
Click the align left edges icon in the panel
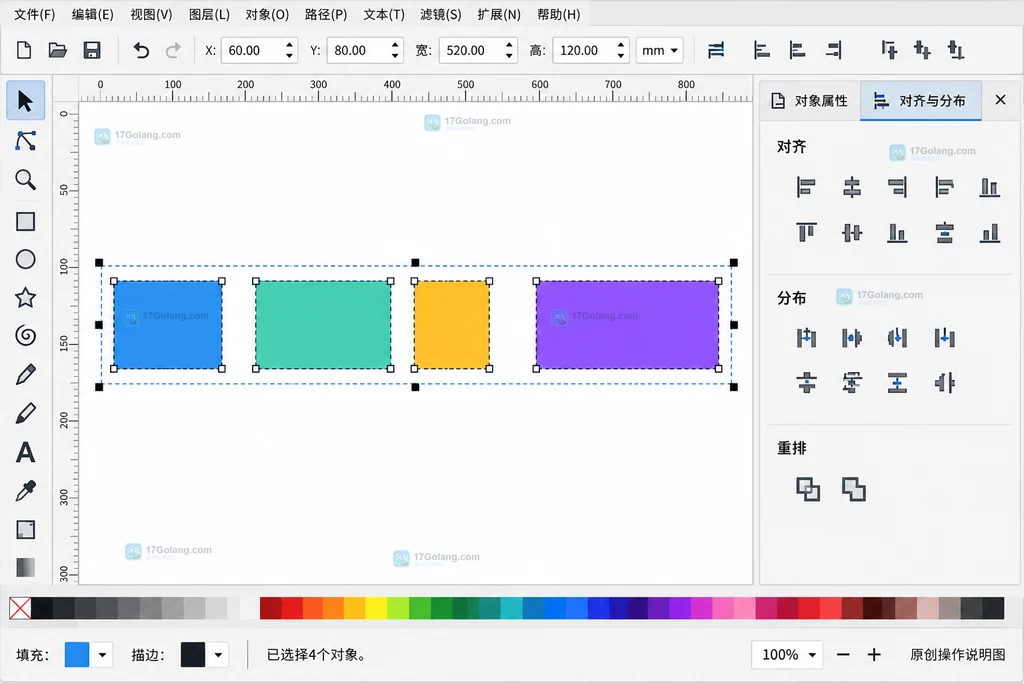(806, 187)
